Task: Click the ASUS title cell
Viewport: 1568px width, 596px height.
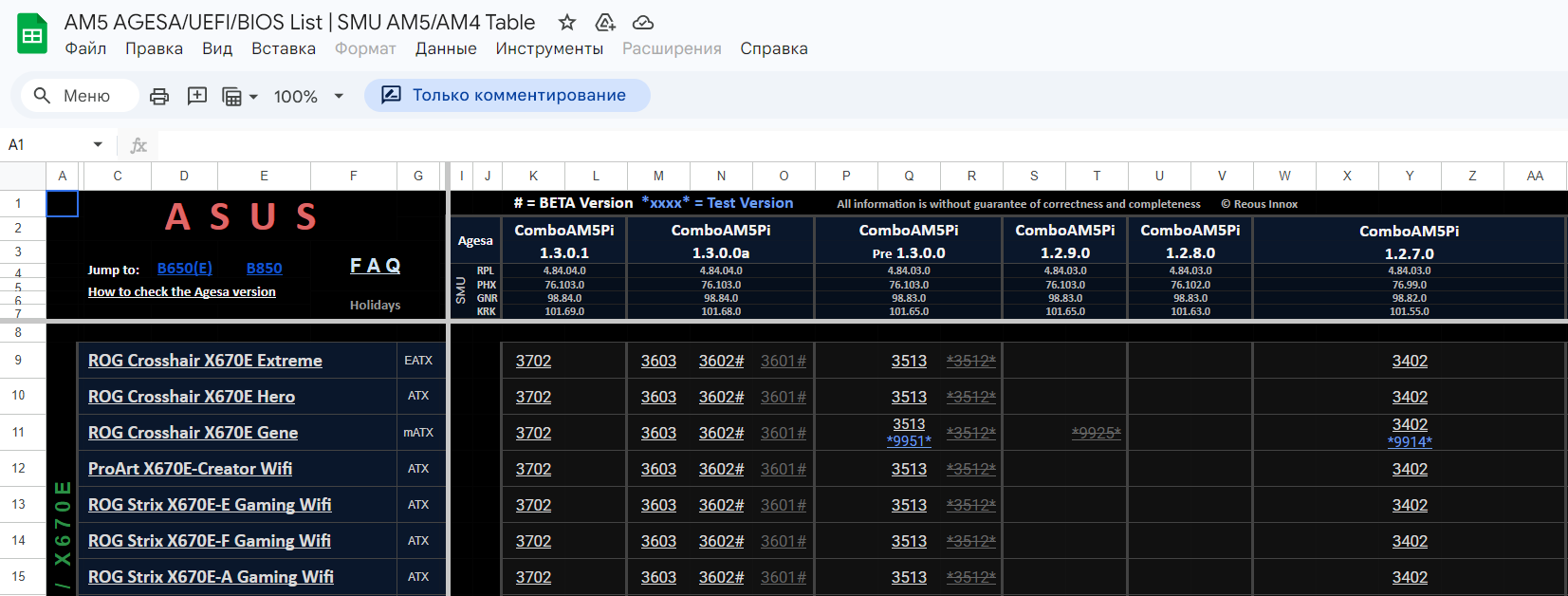Action: point(242,217)
